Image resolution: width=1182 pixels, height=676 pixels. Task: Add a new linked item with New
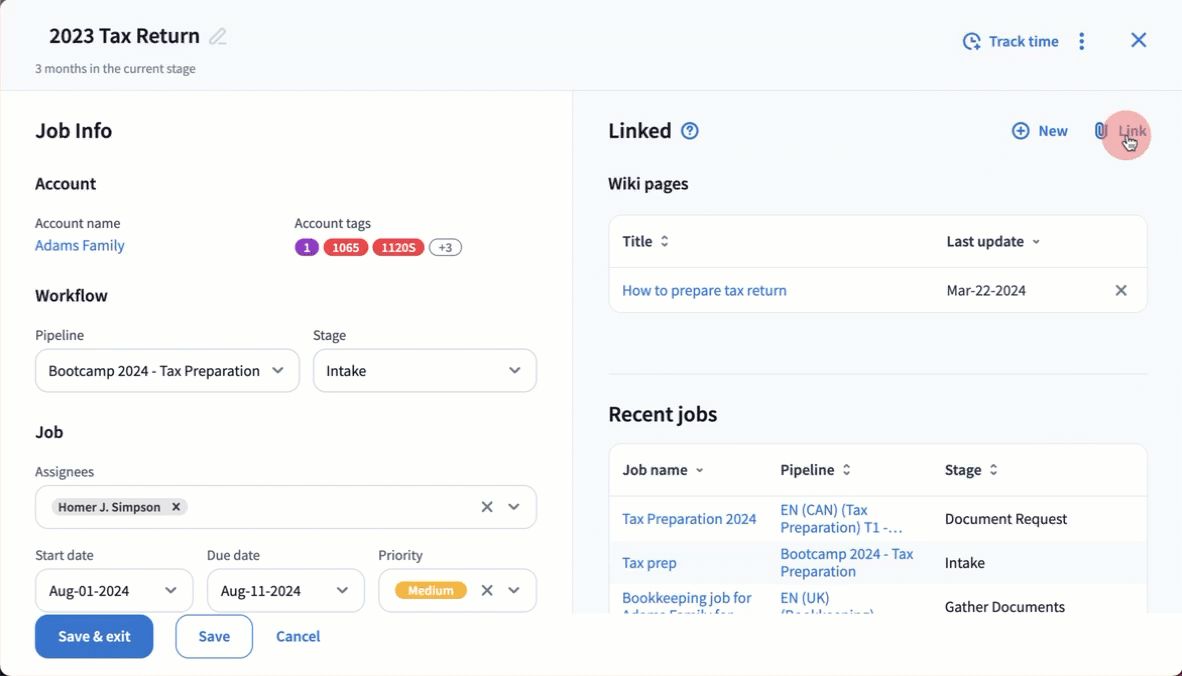(x=1040, y=131)
